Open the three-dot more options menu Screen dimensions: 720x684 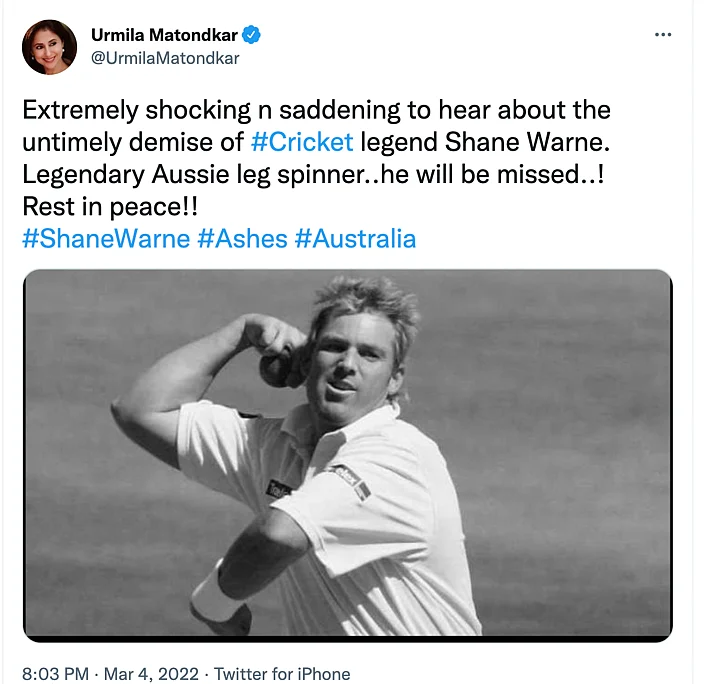(662, 35)
